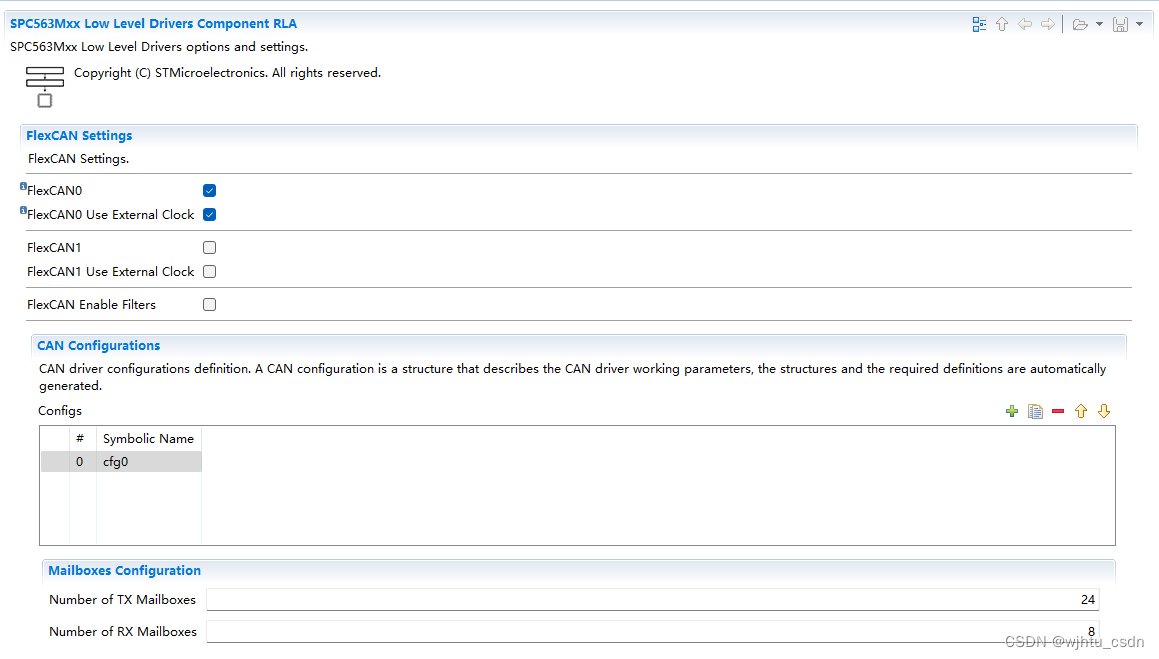Go up one level with the up arrow
Screen dimensions: 1159x659
(x=1002, y=24)
